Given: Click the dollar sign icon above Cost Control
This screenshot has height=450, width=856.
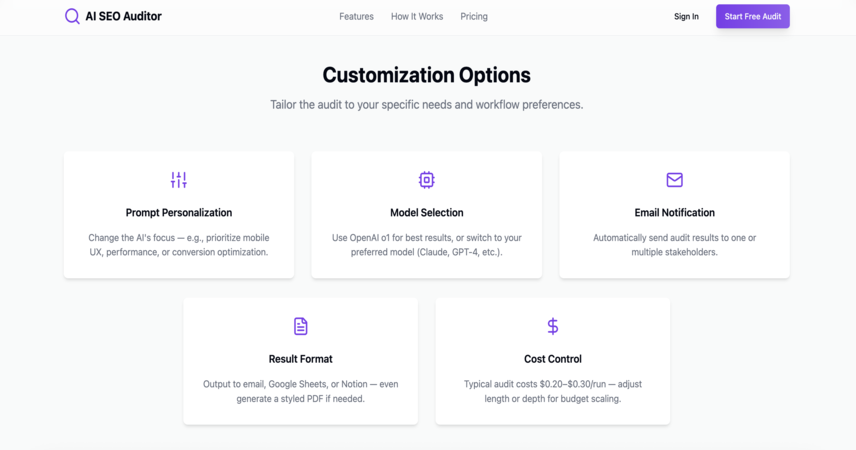Looking at the screenshot, I should coord(552,326).
